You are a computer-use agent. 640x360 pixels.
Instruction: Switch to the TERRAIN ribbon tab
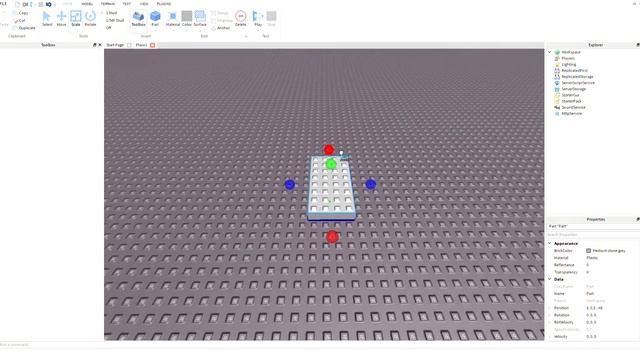click(108, 4)
